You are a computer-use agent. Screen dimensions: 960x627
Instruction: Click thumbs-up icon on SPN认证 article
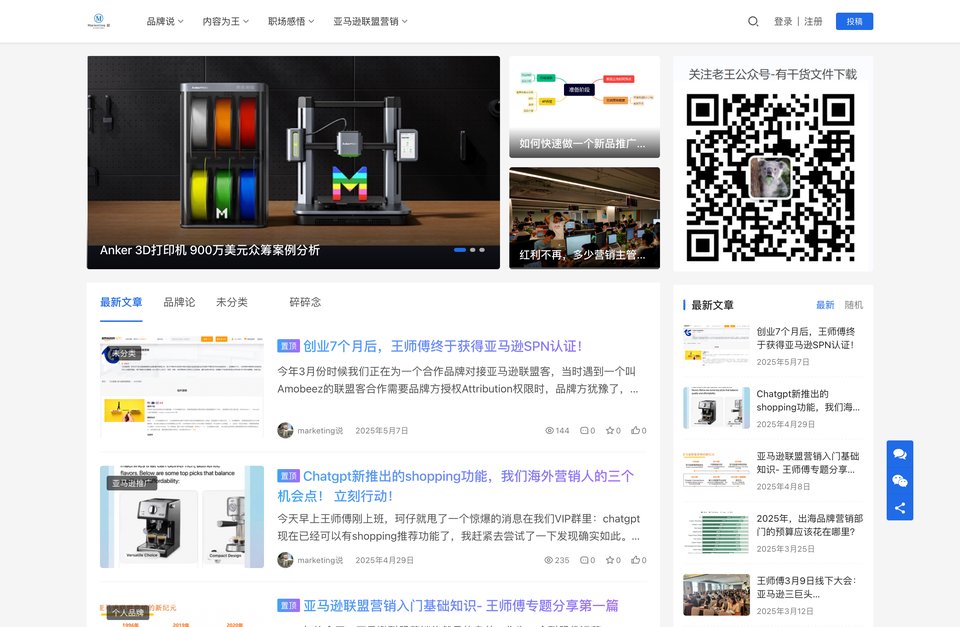click(636, 430)
